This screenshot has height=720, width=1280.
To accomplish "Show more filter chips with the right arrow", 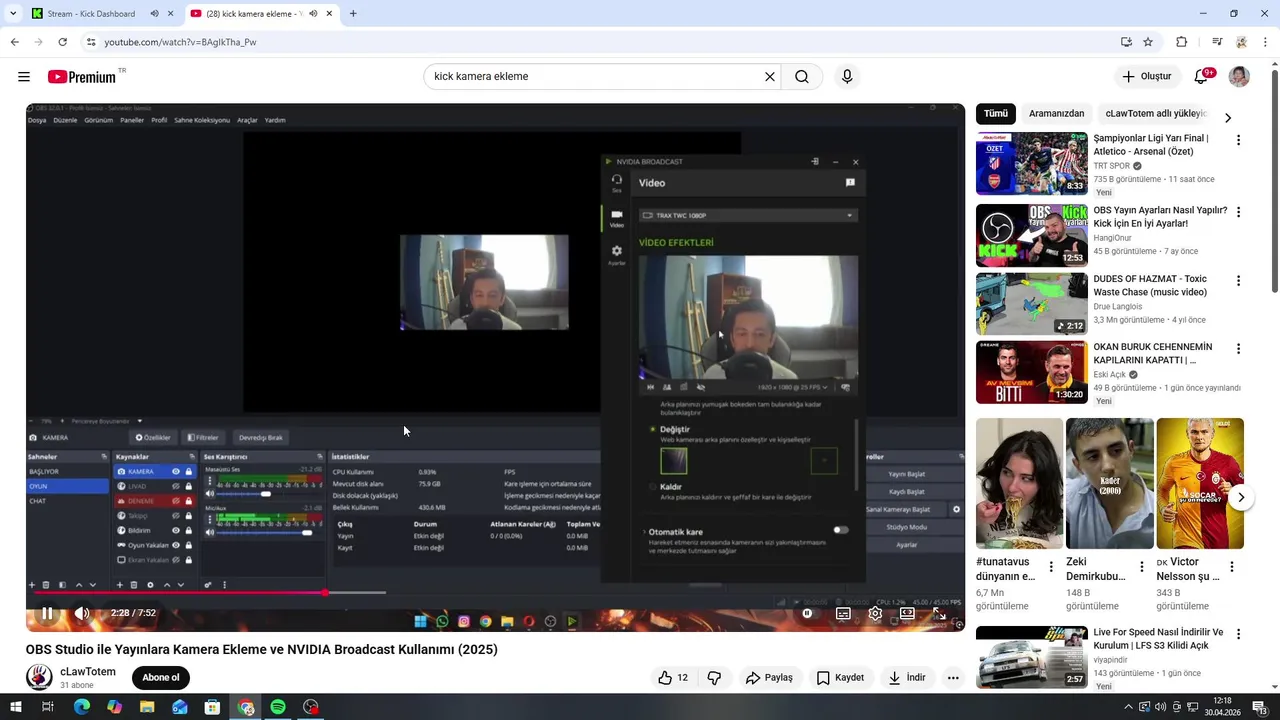I will (x=1228, y=118).
